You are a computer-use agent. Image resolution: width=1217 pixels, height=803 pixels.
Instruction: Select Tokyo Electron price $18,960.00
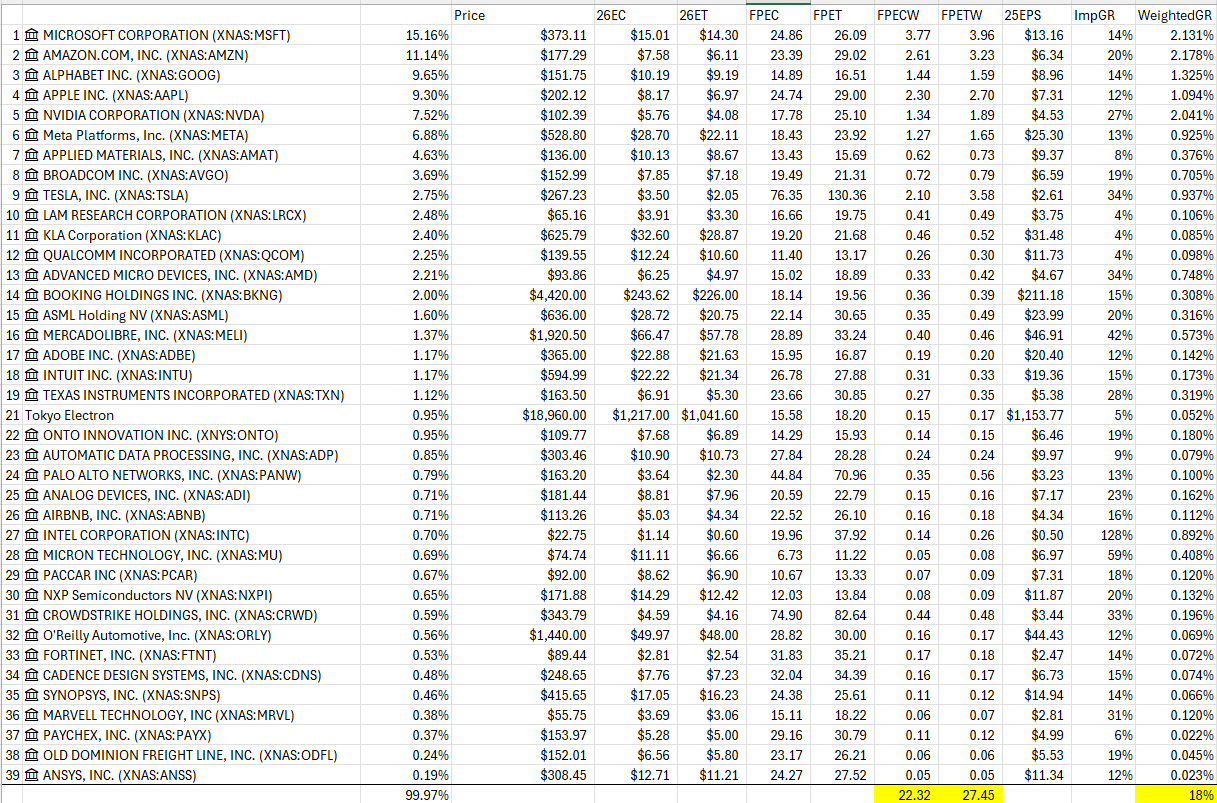point(521,415)
